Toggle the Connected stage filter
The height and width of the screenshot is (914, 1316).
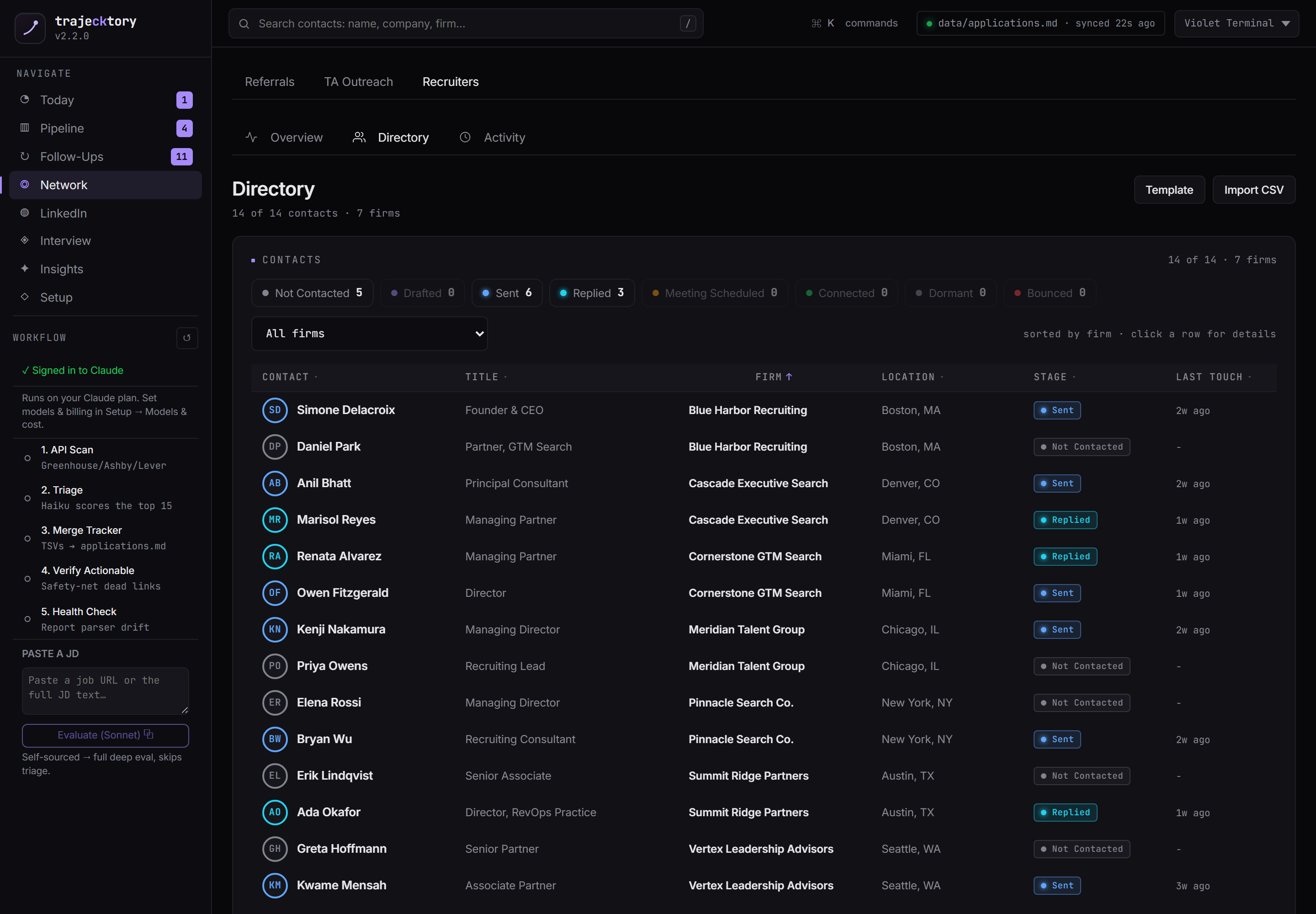(846, 292)
